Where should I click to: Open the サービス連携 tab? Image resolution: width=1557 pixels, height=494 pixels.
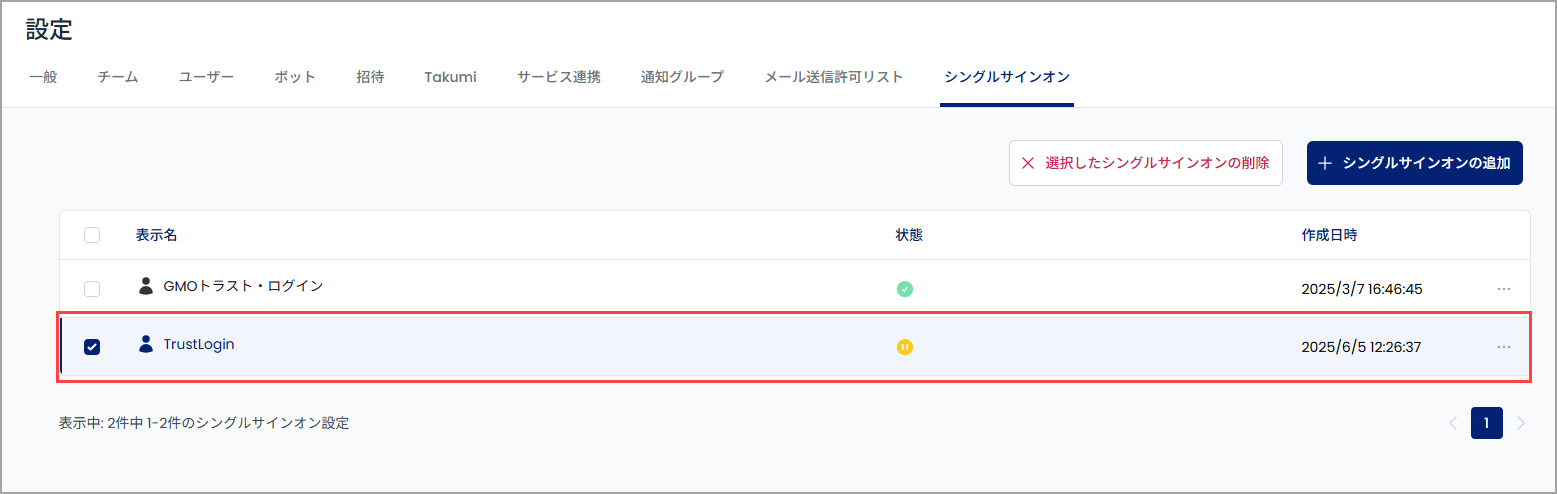coord(559,77)
